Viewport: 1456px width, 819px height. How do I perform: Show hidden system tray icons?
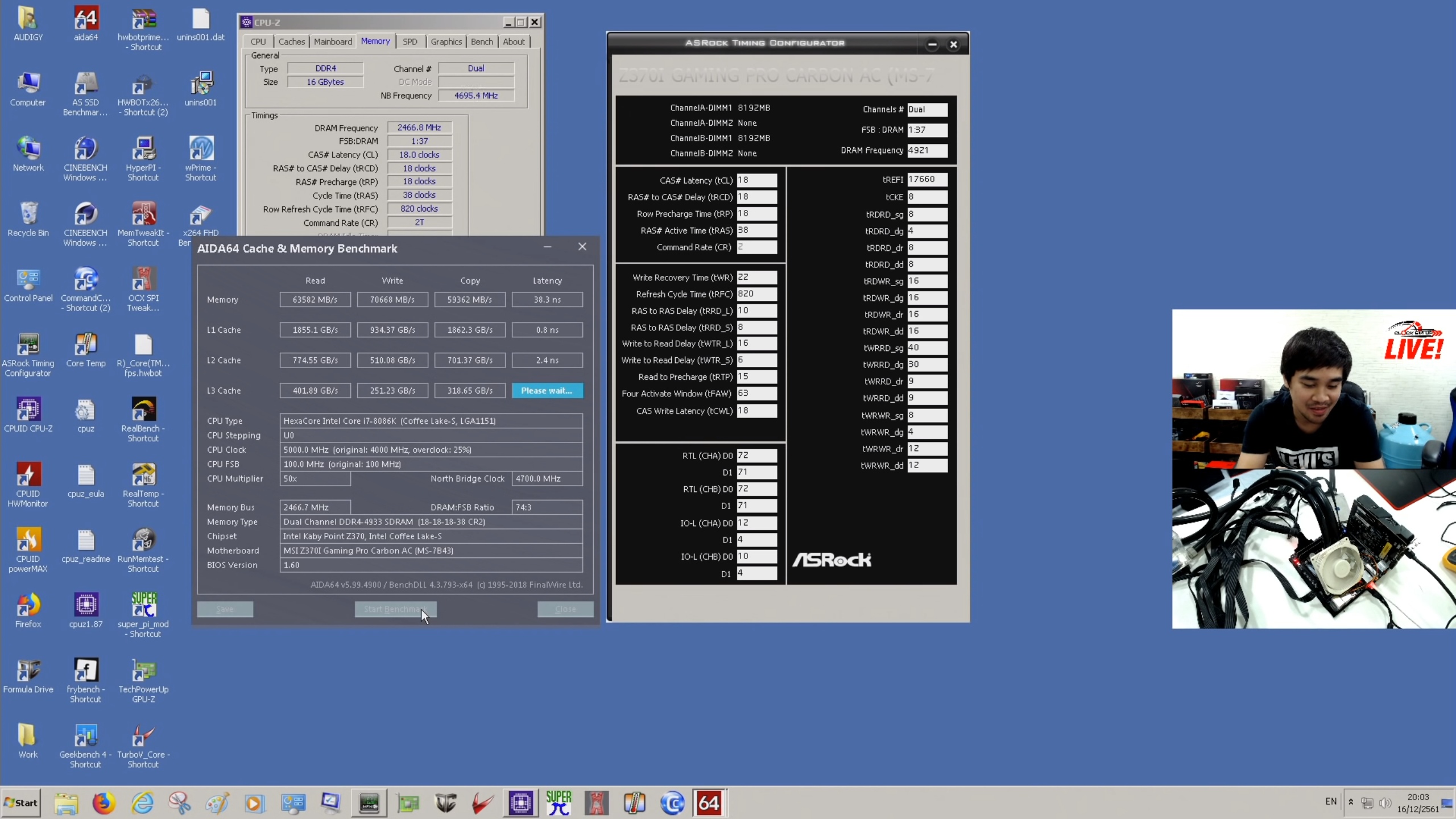click(1351, 802)
